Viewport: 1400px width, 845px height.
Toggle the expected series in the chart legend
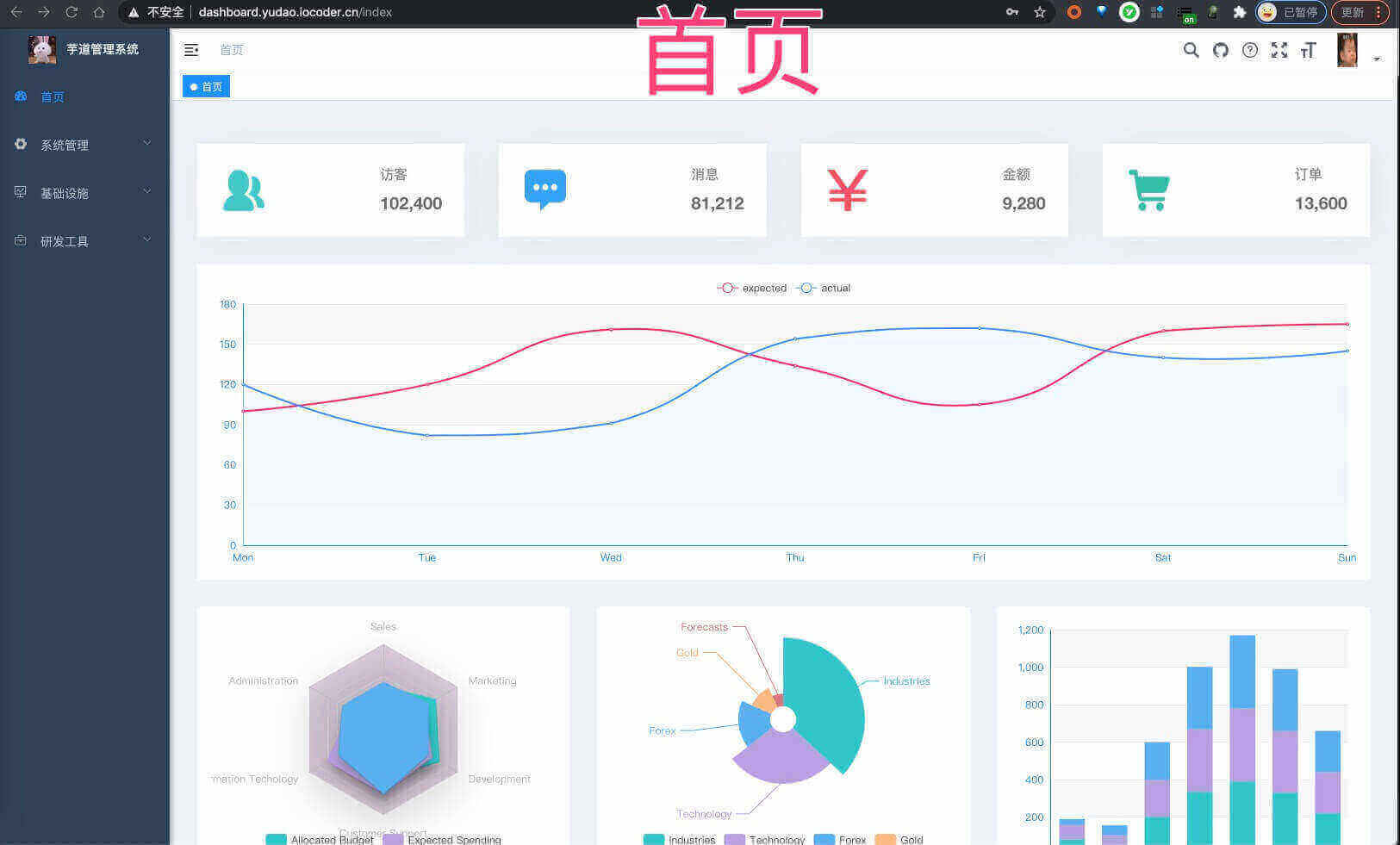pos(750,288)
